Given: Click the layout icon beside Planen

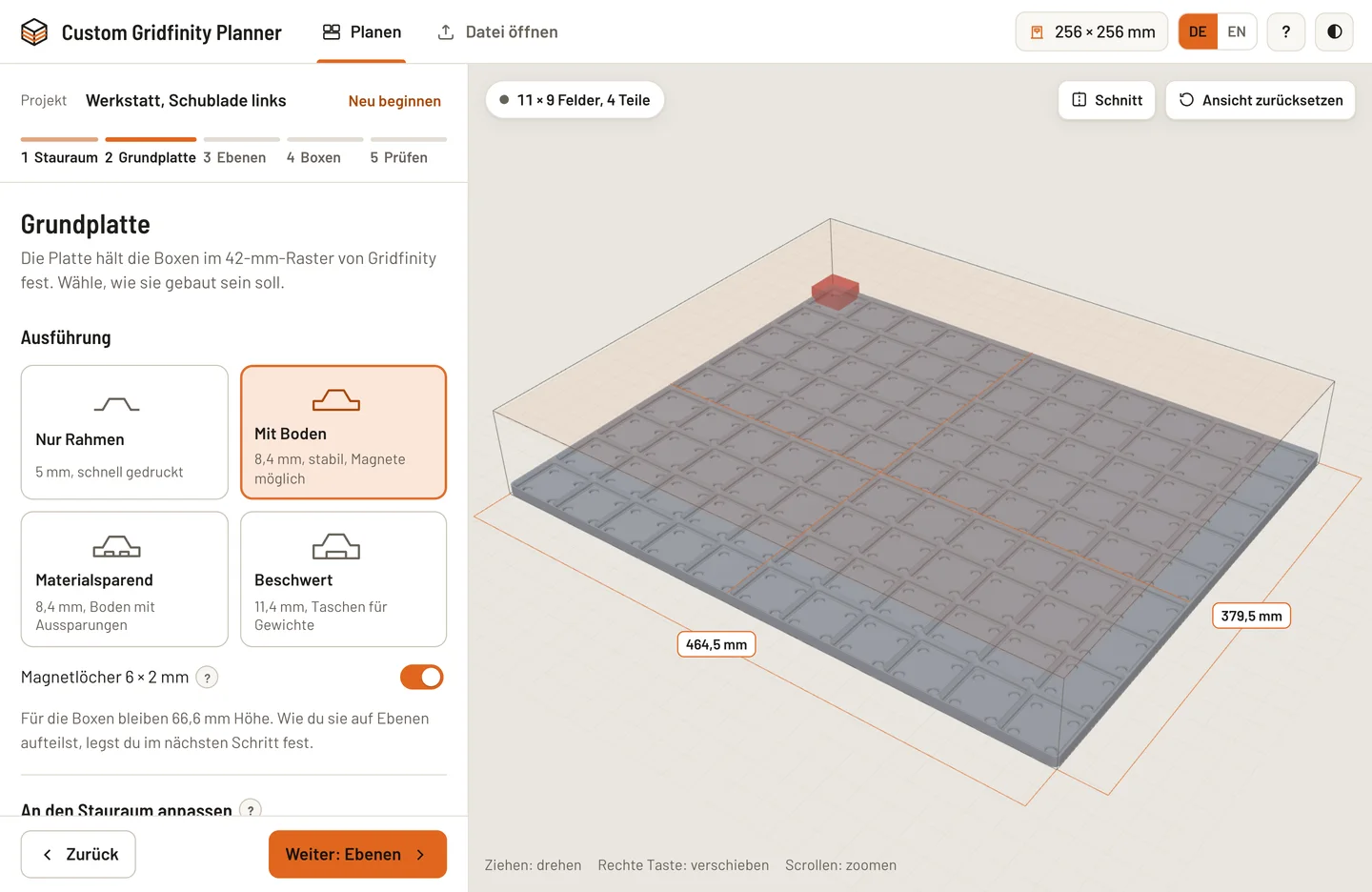Looking at the screenshot, I should (x=332, y=32).
